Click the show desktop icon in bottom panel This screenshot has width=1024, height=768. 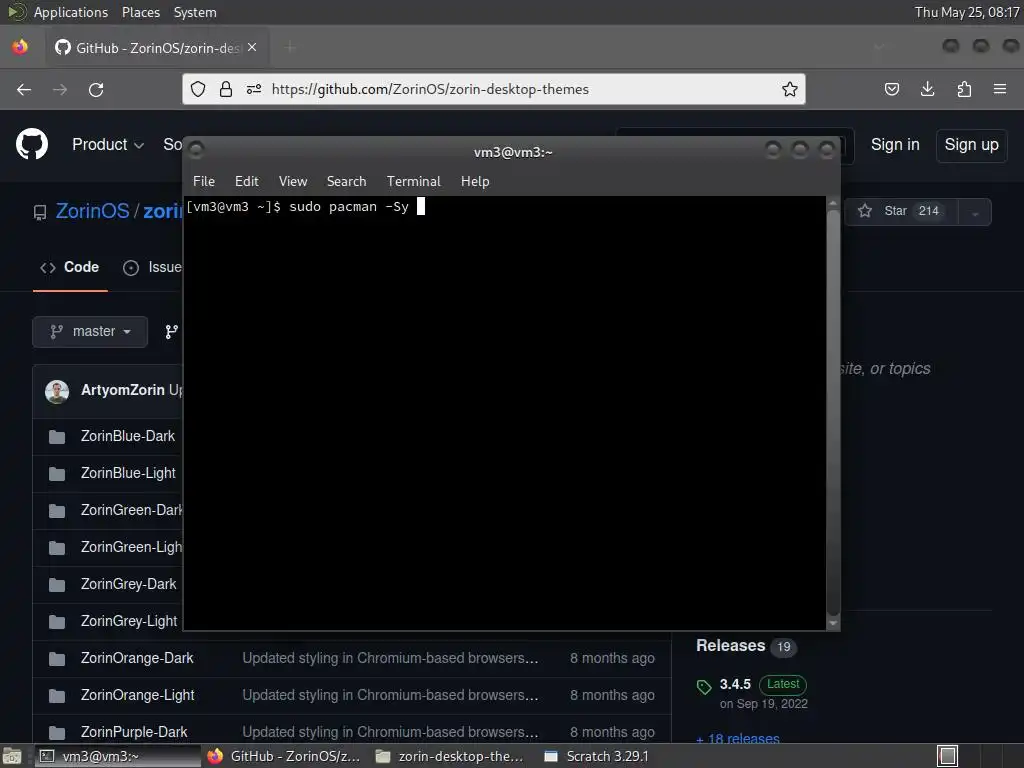point(12,756)
